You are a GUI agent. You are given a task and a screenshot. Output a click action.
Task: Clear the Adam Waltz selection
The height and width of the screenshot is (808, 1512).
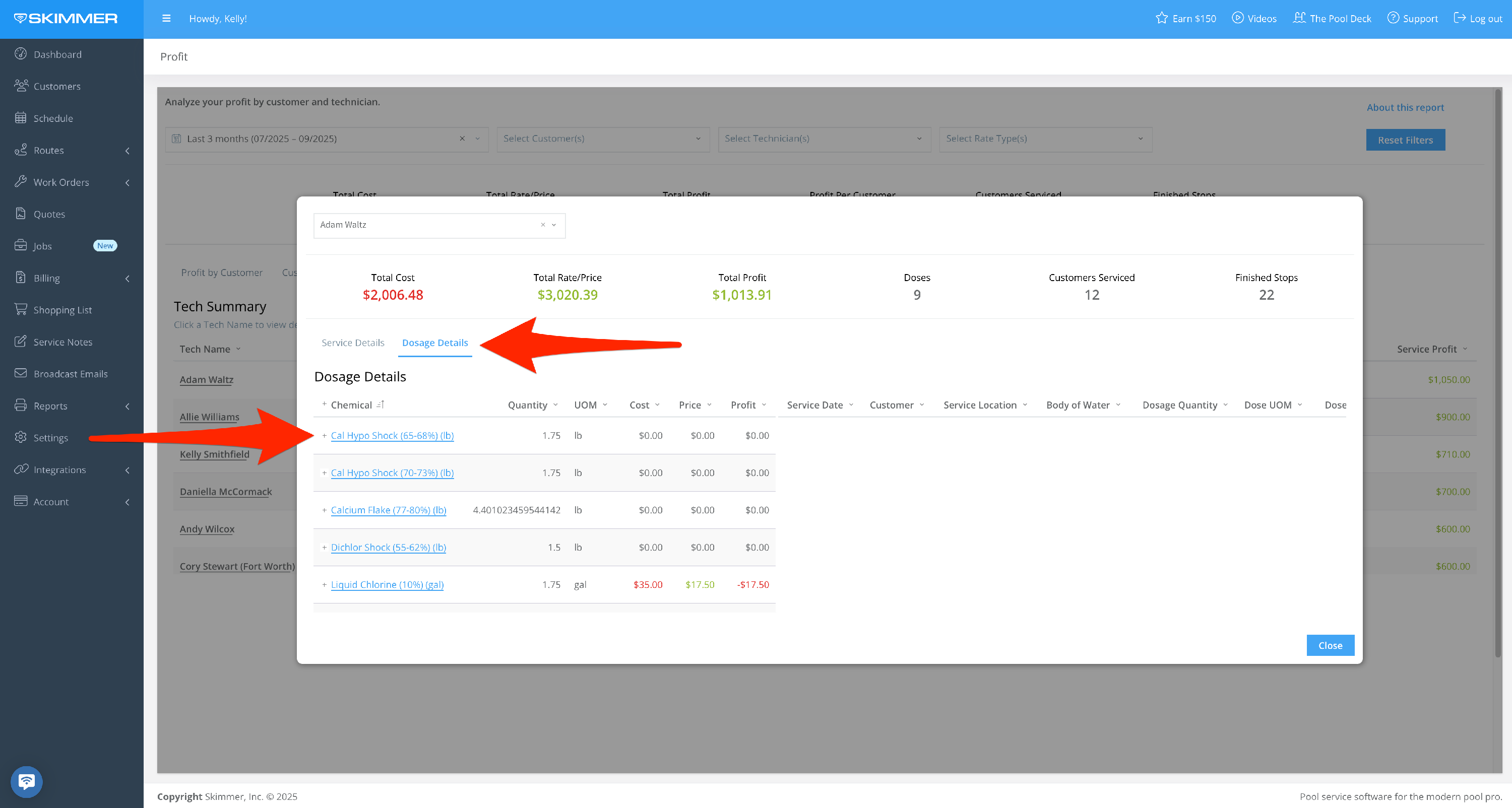[543, 225]
